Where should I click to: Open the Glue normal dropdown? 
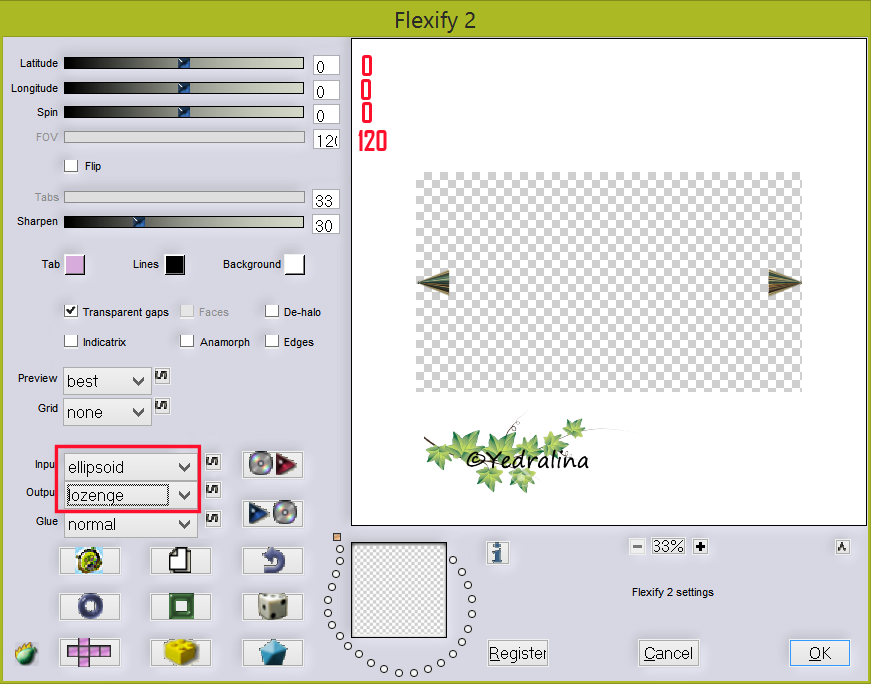tap(131, 524)
